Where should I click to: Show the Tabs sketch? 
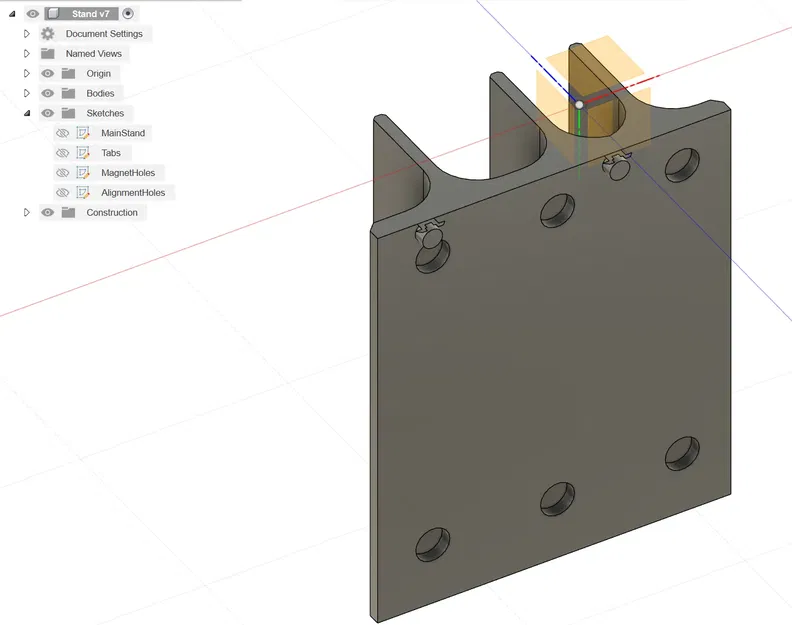tap(63, 153)
